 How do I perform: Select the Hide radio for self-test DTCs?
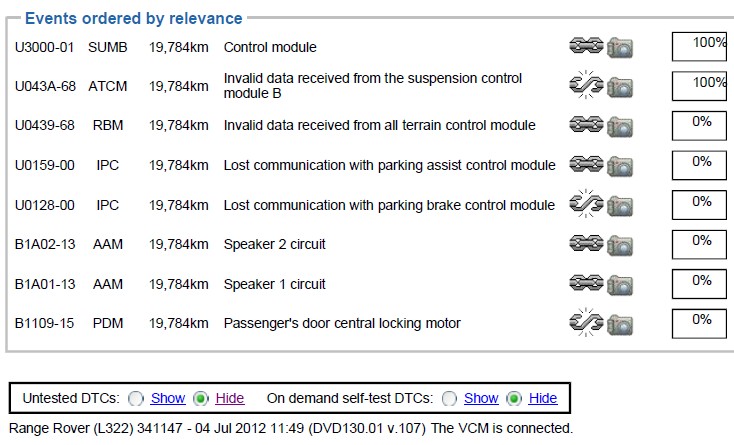(514, 398)
